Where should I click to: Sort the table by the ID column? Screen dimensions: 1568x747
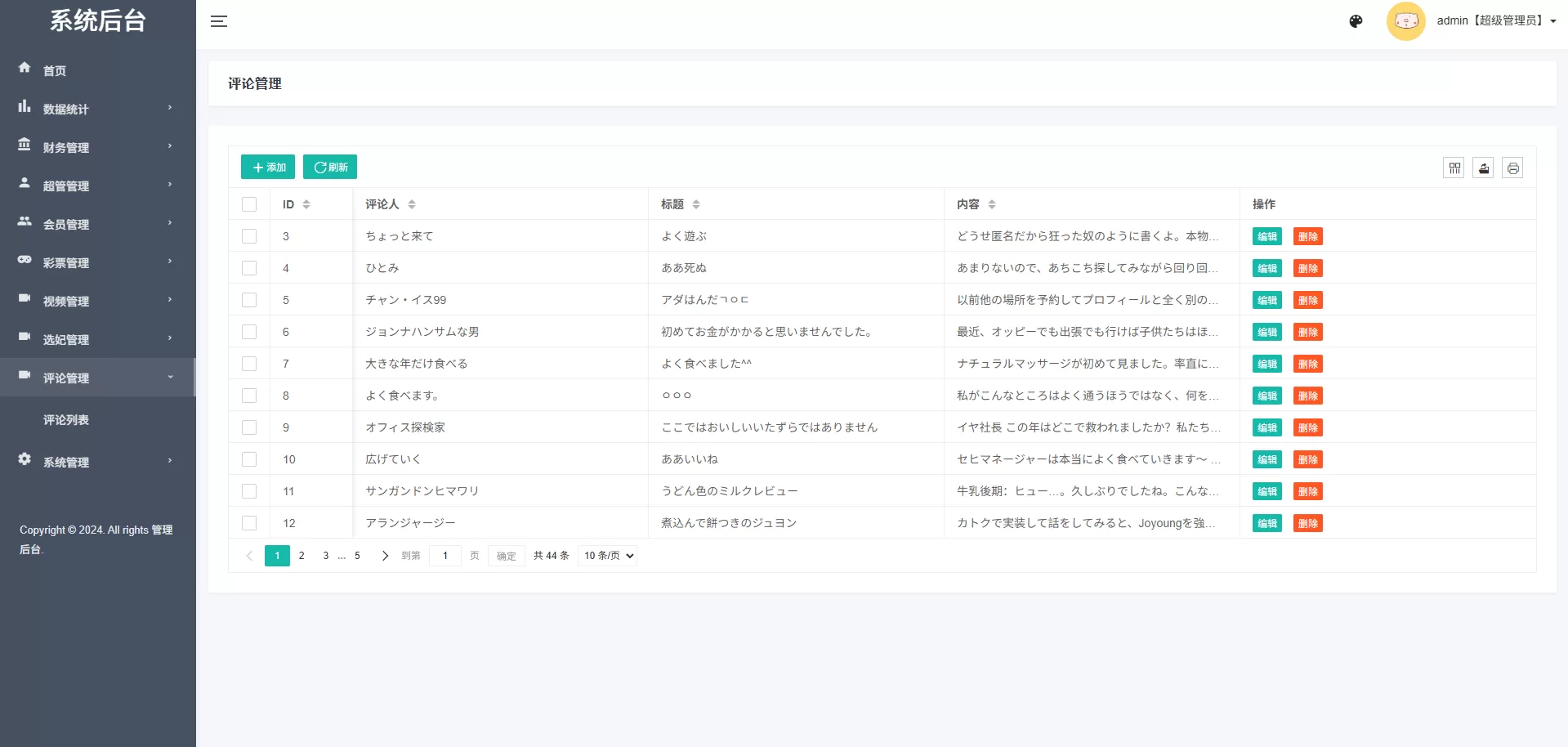click(306, 204)
